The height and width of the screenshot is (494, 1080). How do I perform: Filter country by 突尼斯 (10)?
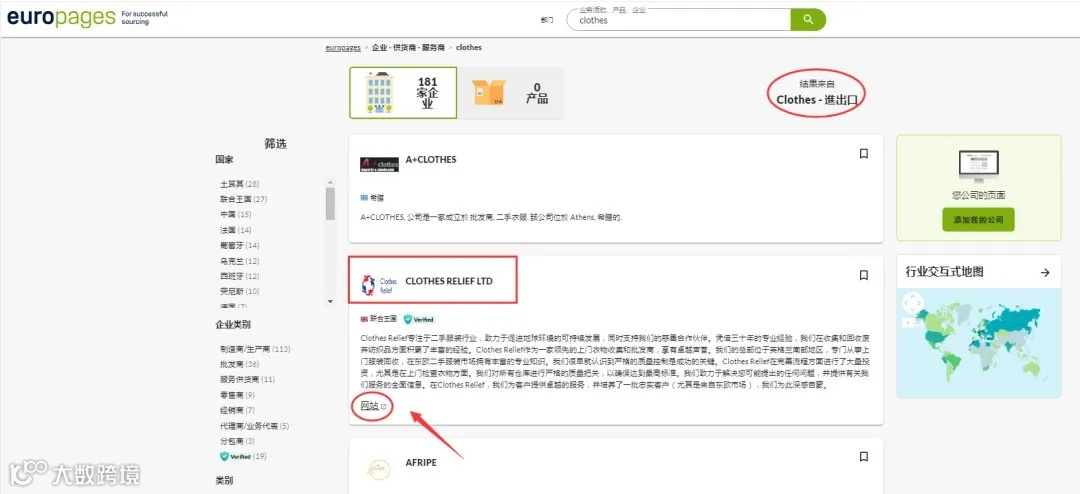pyautogui.click(x=240, y=291)
